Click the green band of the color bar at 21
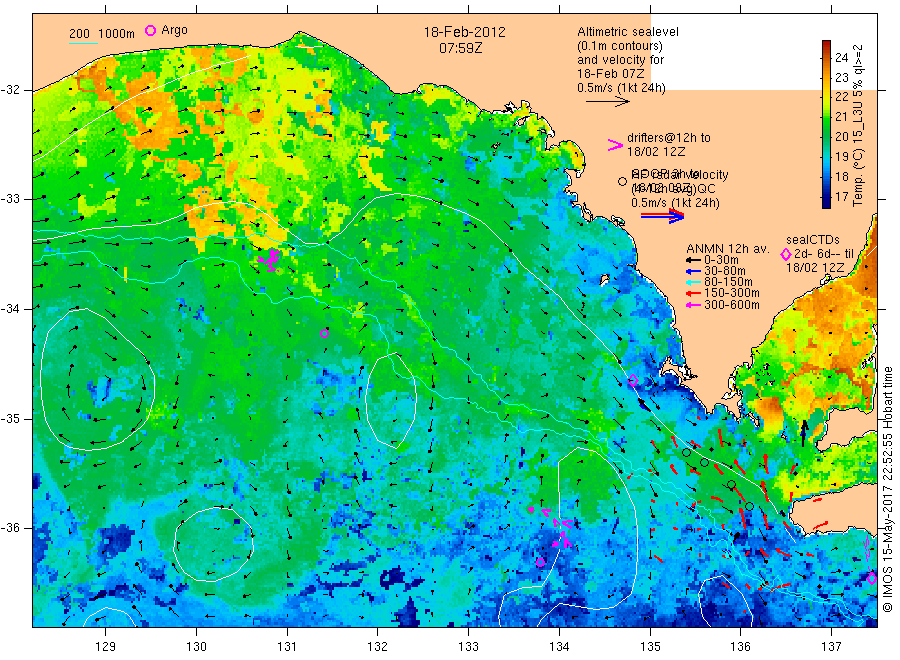 pos(827,117)
